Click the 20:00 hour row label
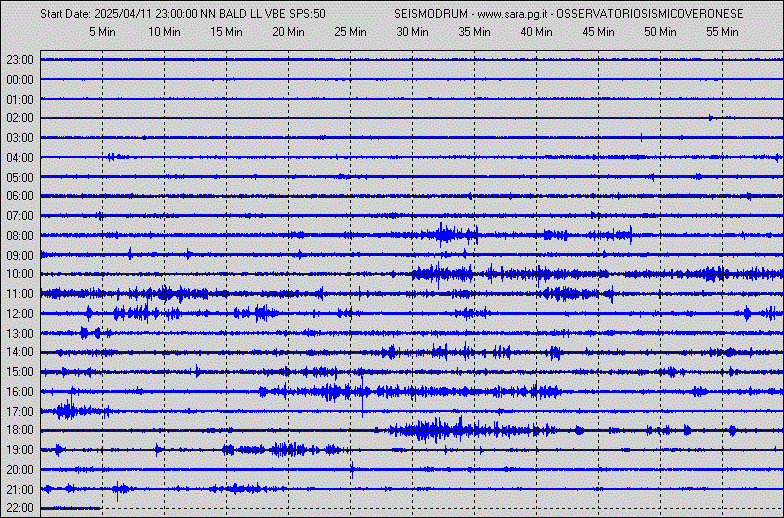Viewport: 784px width, 518px height. [20, 470]
